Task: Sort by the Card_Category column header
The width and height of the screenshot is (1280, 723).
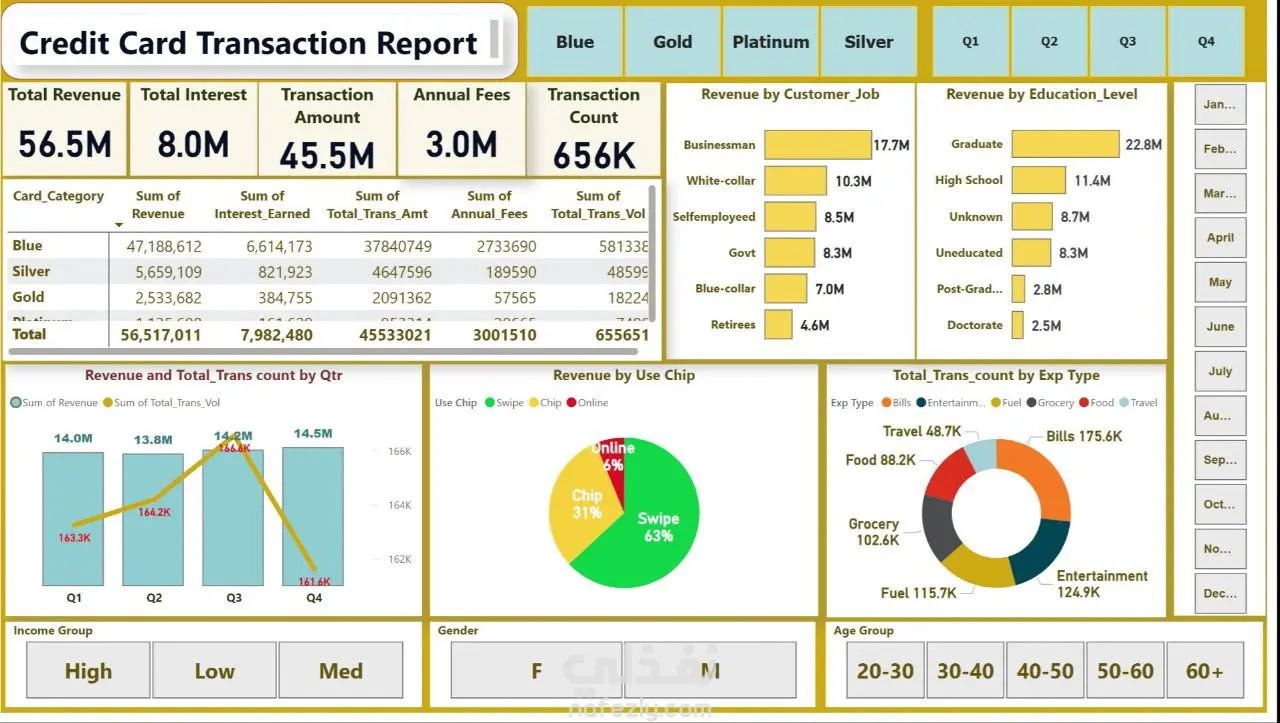Action: pos(58,197)
